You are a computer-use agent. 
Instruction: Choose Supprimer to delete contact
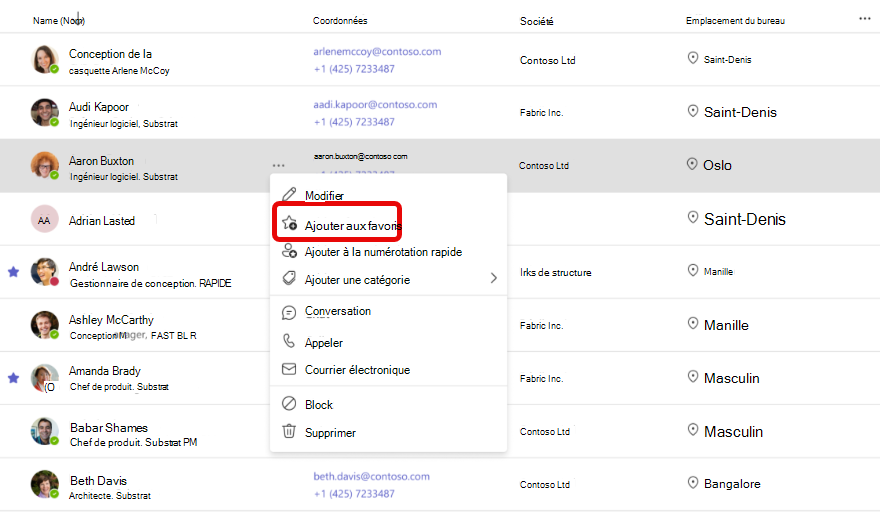388,432
